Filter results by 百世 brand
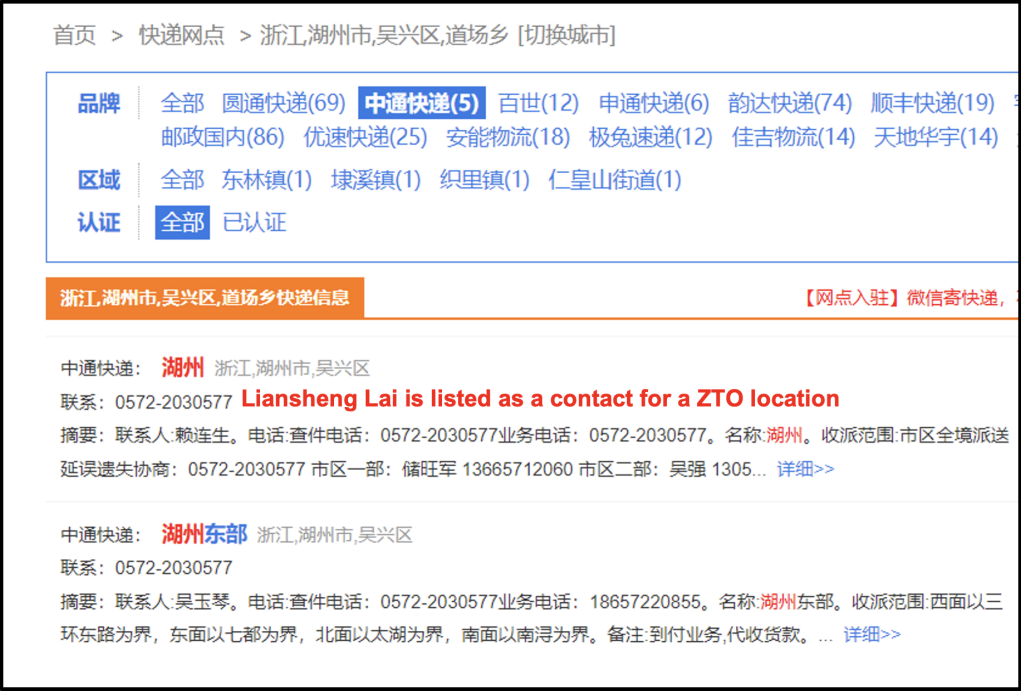 coord(539,102)
